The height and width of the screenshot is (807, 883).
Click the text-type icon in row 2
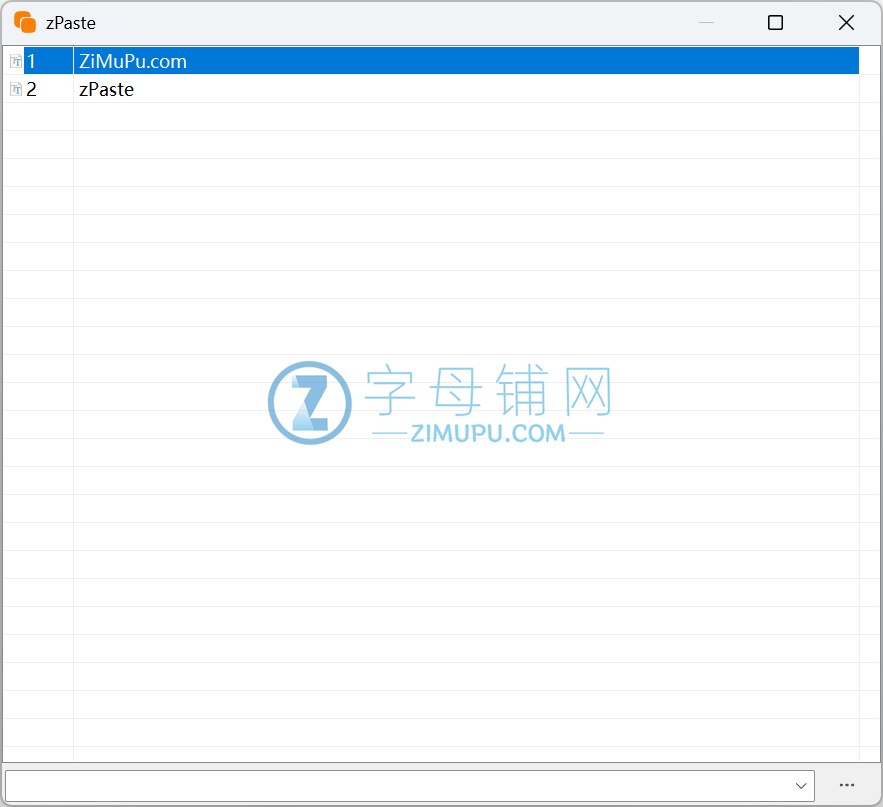click(x=16, y=89)
